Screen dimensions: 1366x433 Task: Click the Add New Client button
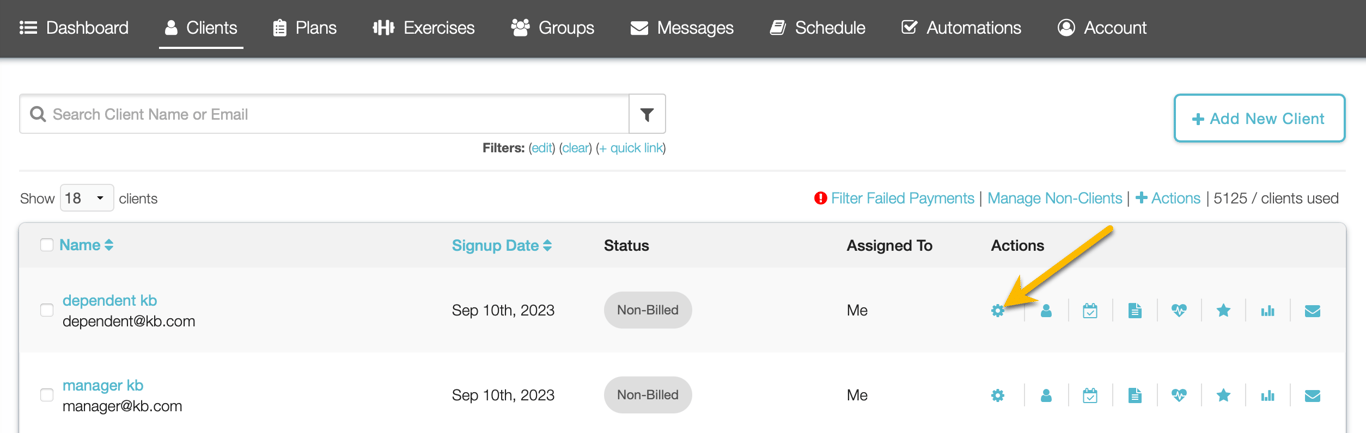click(1258, 118)
